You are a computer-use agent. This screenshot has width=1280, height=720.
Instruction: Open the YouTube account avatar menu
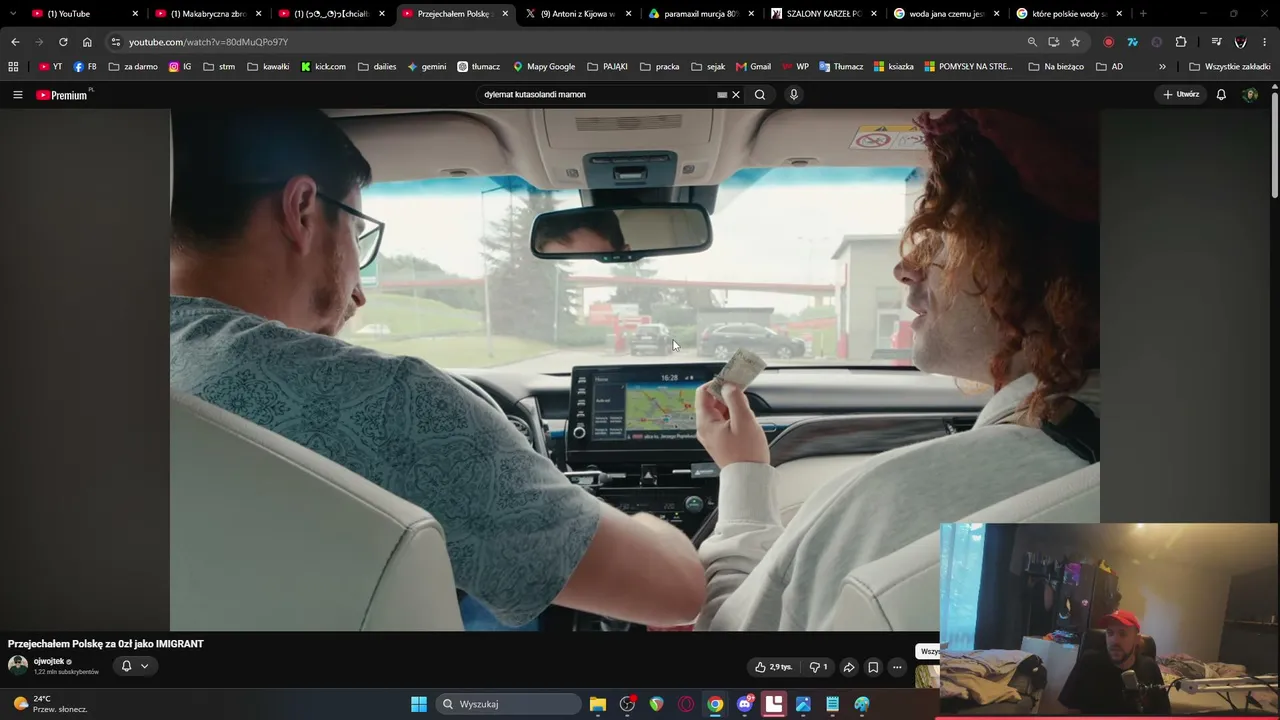coord(1250,95)
